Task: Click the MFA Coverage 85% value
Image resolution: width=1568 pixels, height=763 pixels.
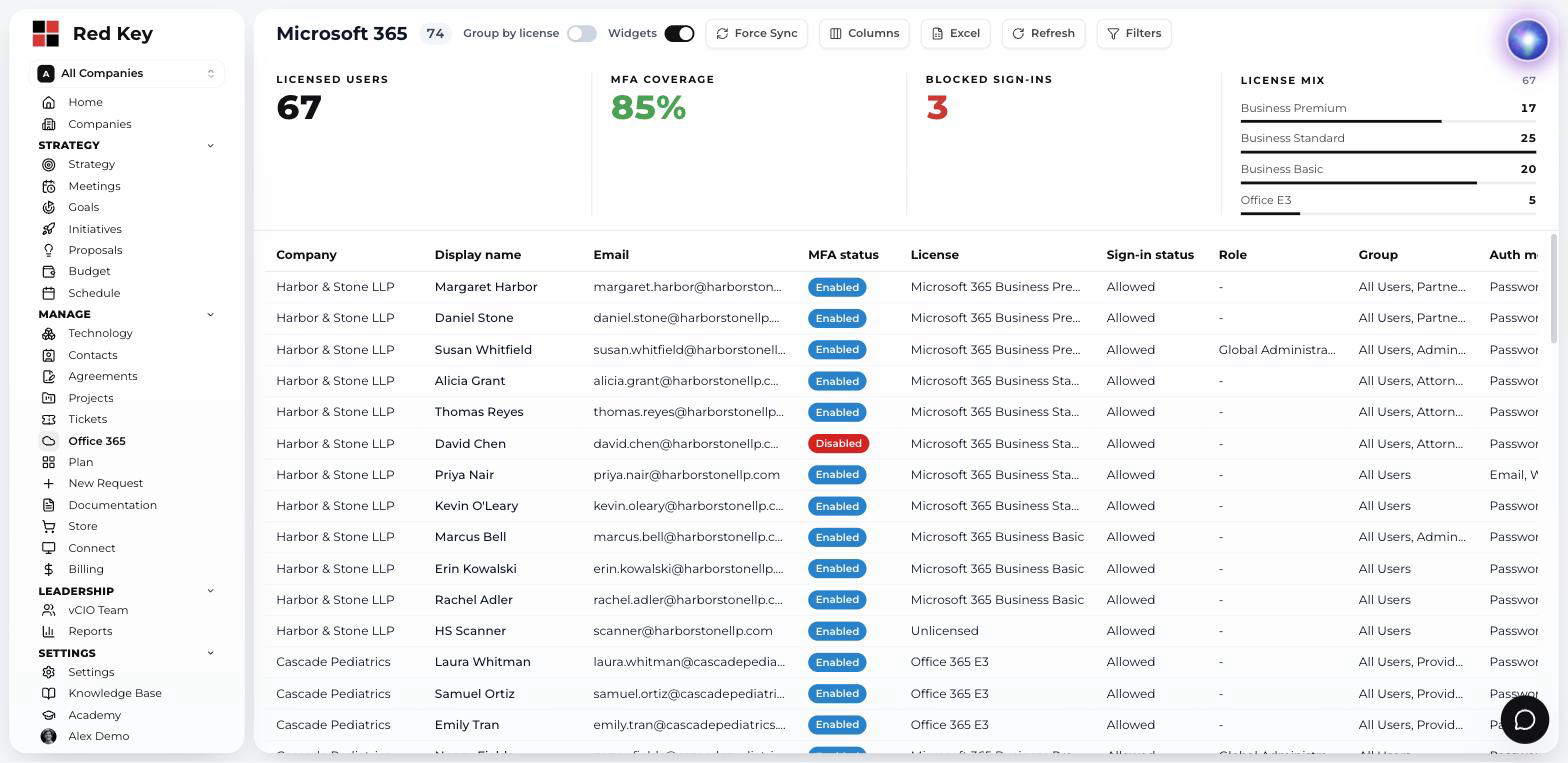Action: pyautogui.click(x=648, y=107)
